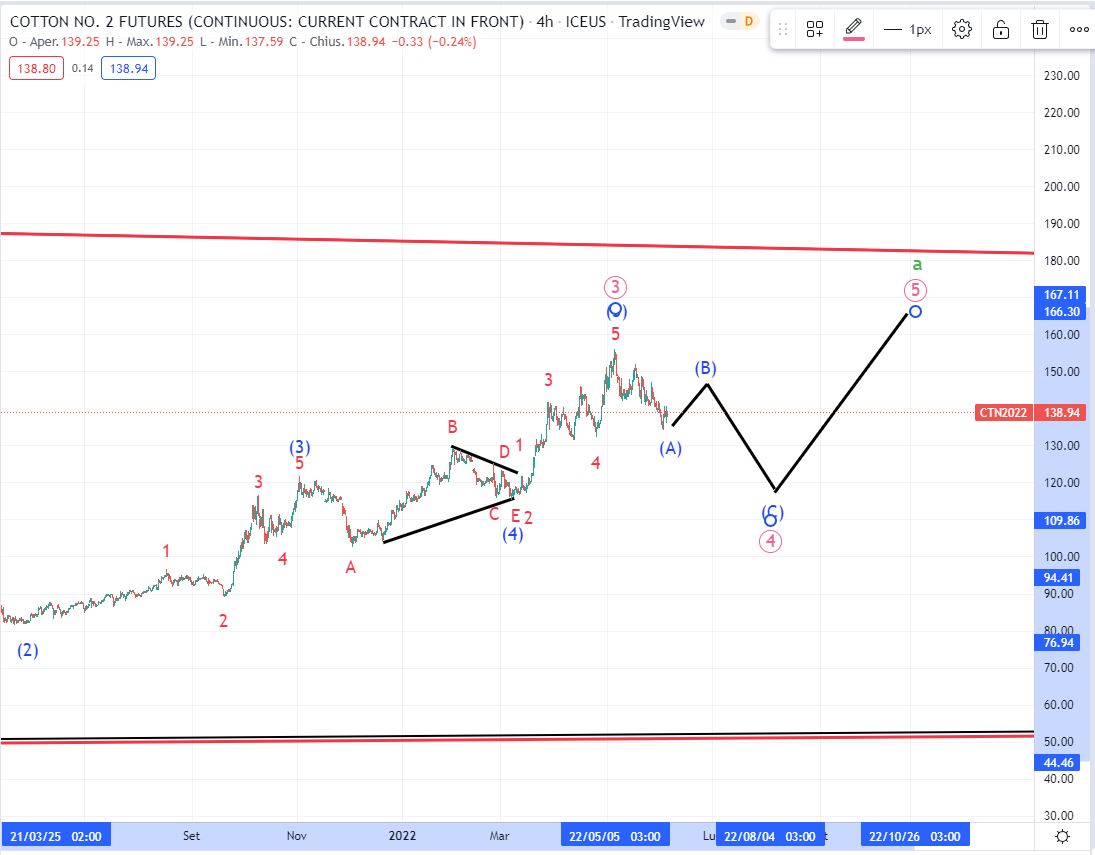
Task: Select the red A wave label
Action: (351, 568)
